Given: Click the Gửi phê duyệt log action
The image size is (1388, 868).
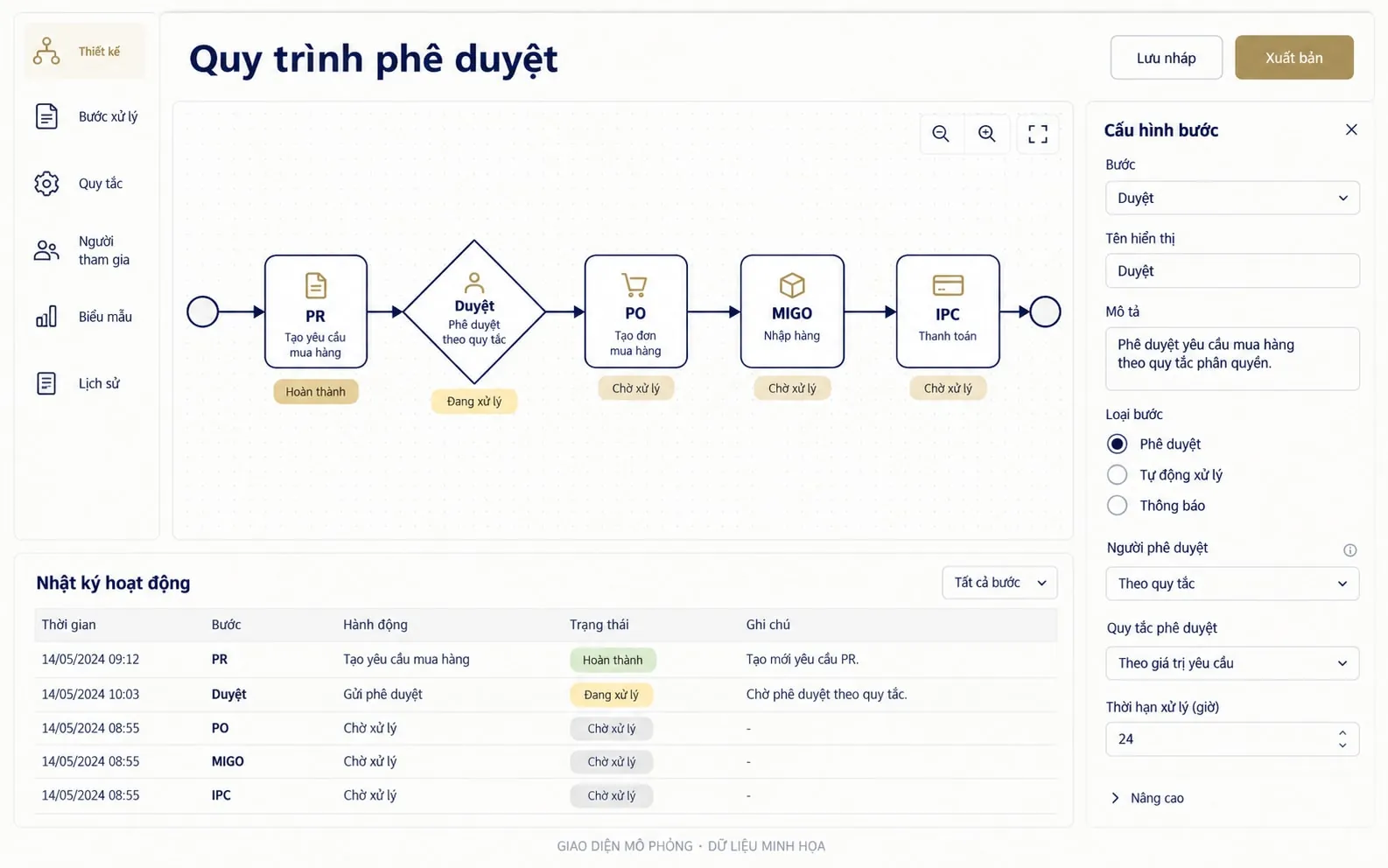Looking at the screenshot, I should point(382,695).
